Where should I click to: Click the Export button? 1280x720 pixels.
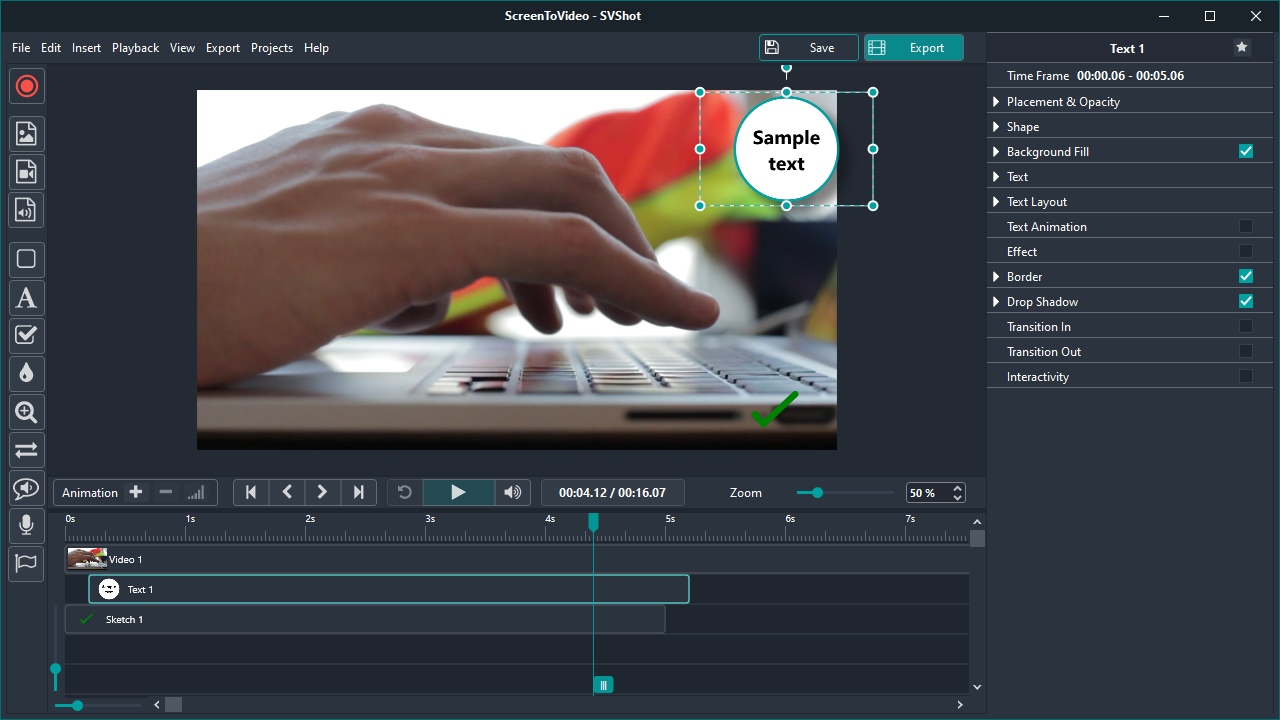point(913,48)
